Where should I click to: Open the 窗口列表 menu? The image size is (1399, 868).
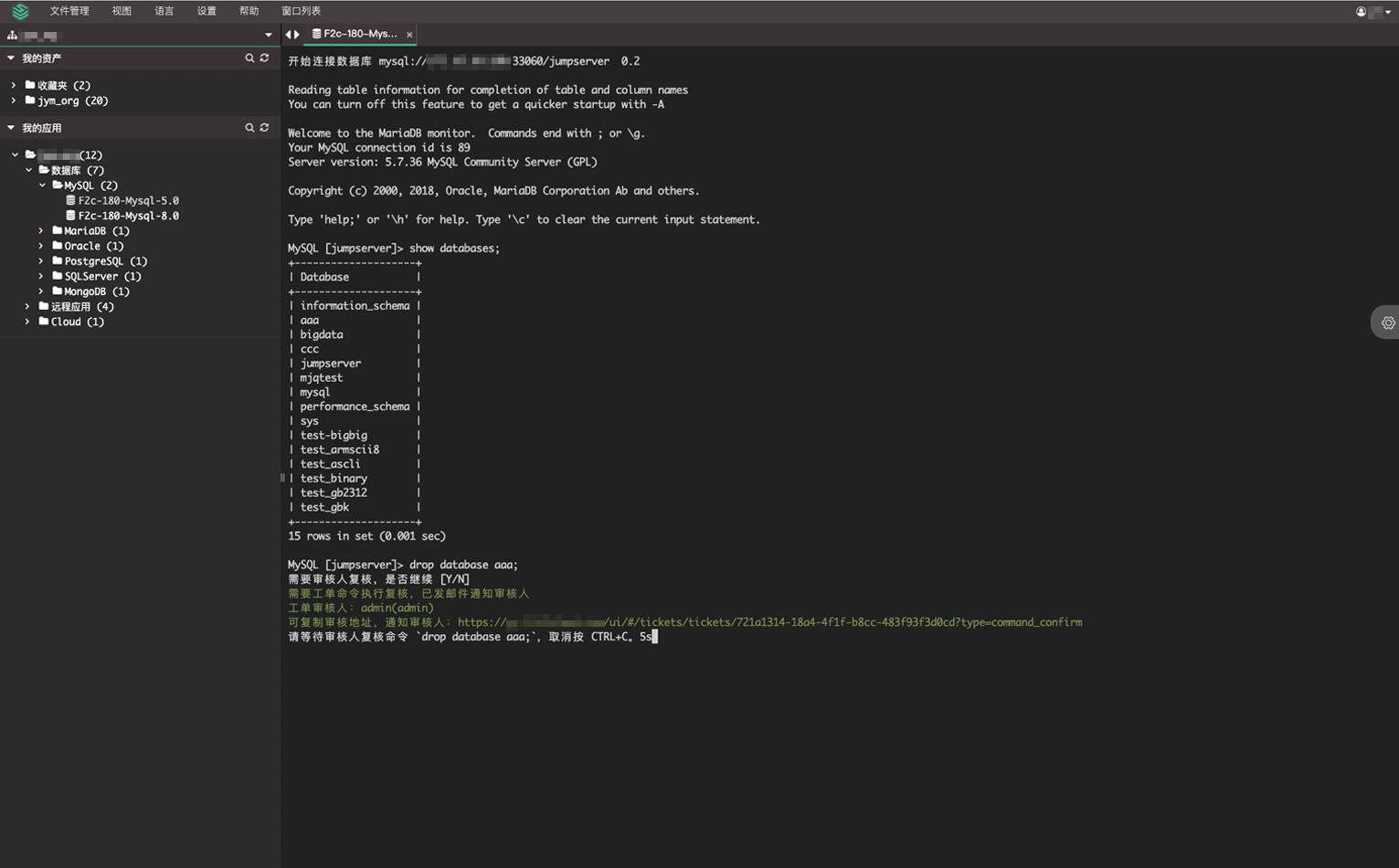(302, 11)
